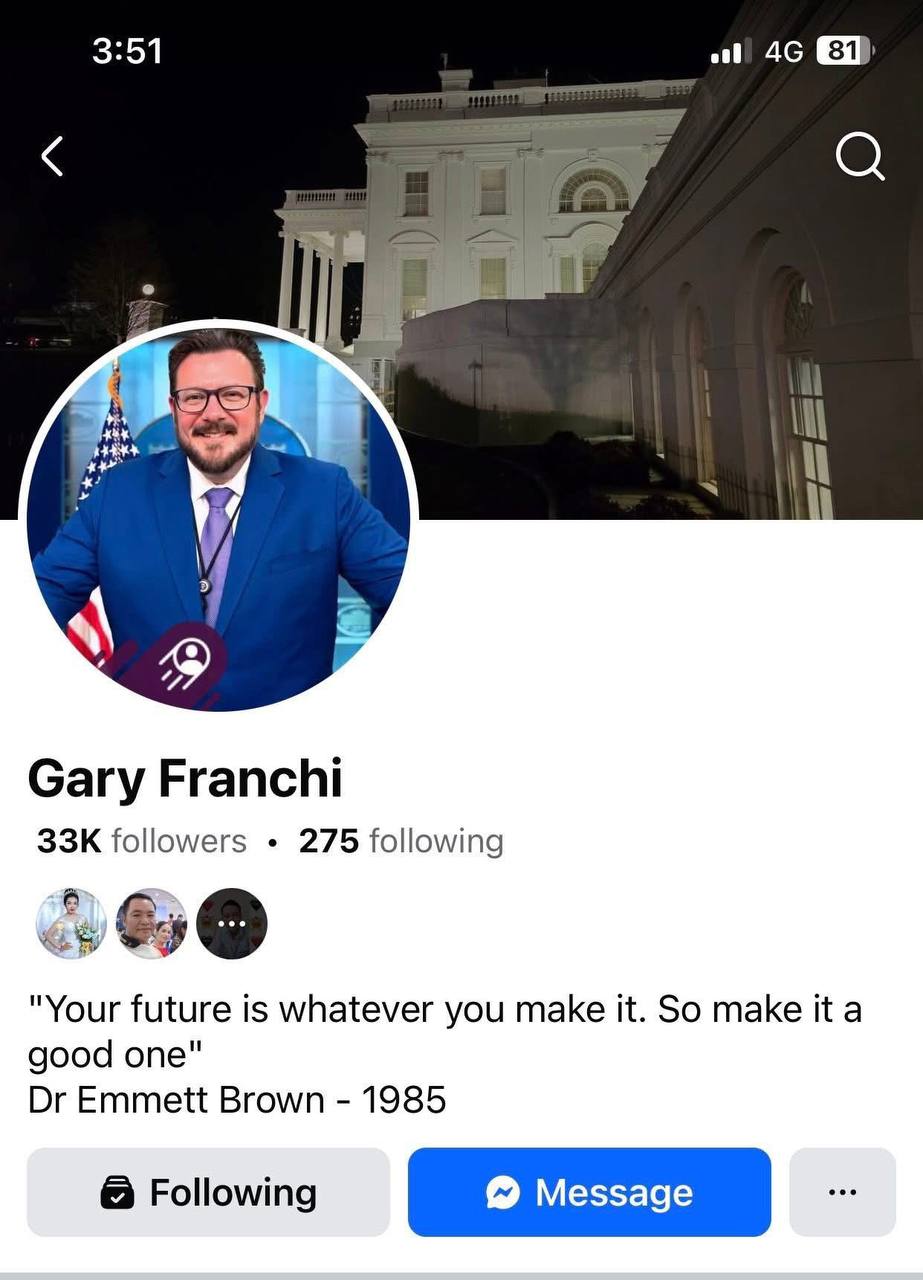Tap the Gary Franchi profile name

185,779
